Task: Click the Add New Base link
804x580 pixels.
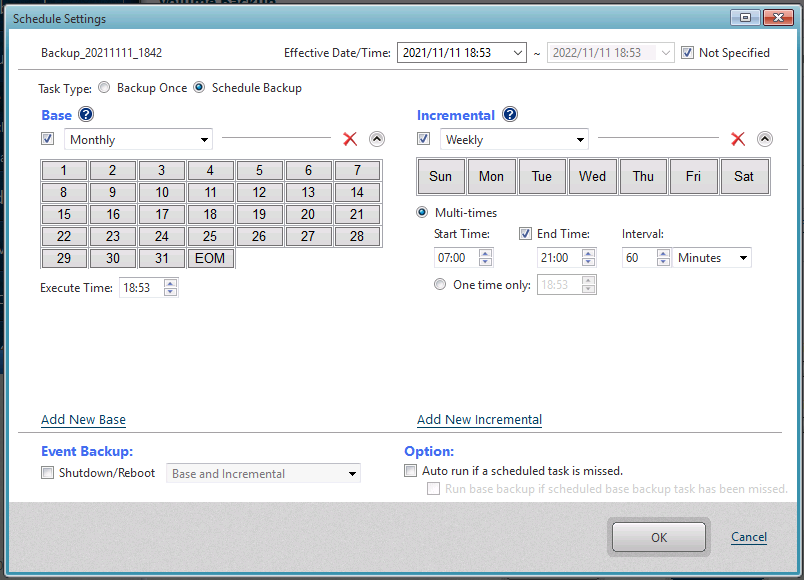Action: tap(83, 420)
